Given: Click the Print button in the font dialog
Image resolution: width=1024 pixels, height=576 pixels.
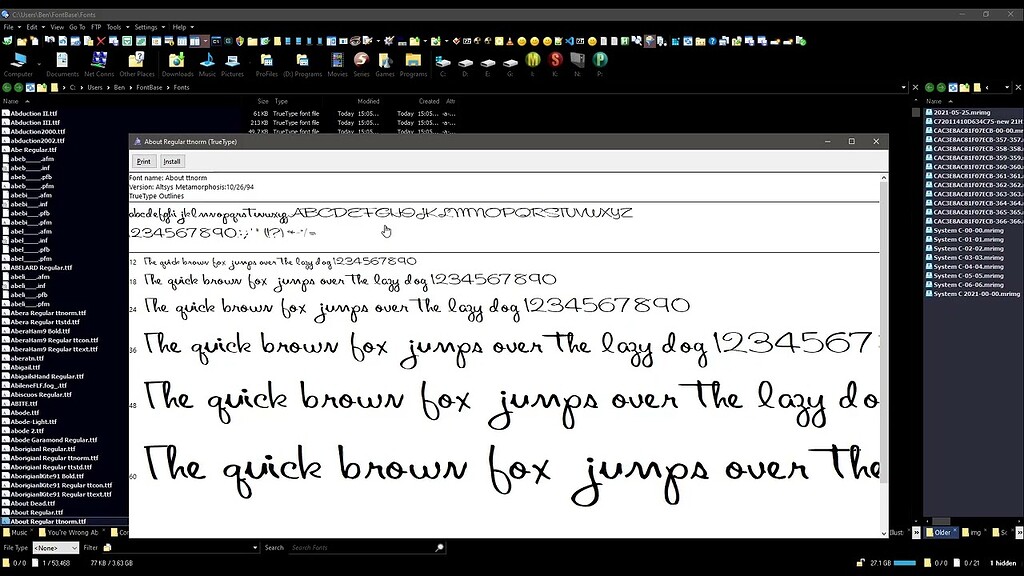Looking at the screenshot, I should (x=143, y=160).
